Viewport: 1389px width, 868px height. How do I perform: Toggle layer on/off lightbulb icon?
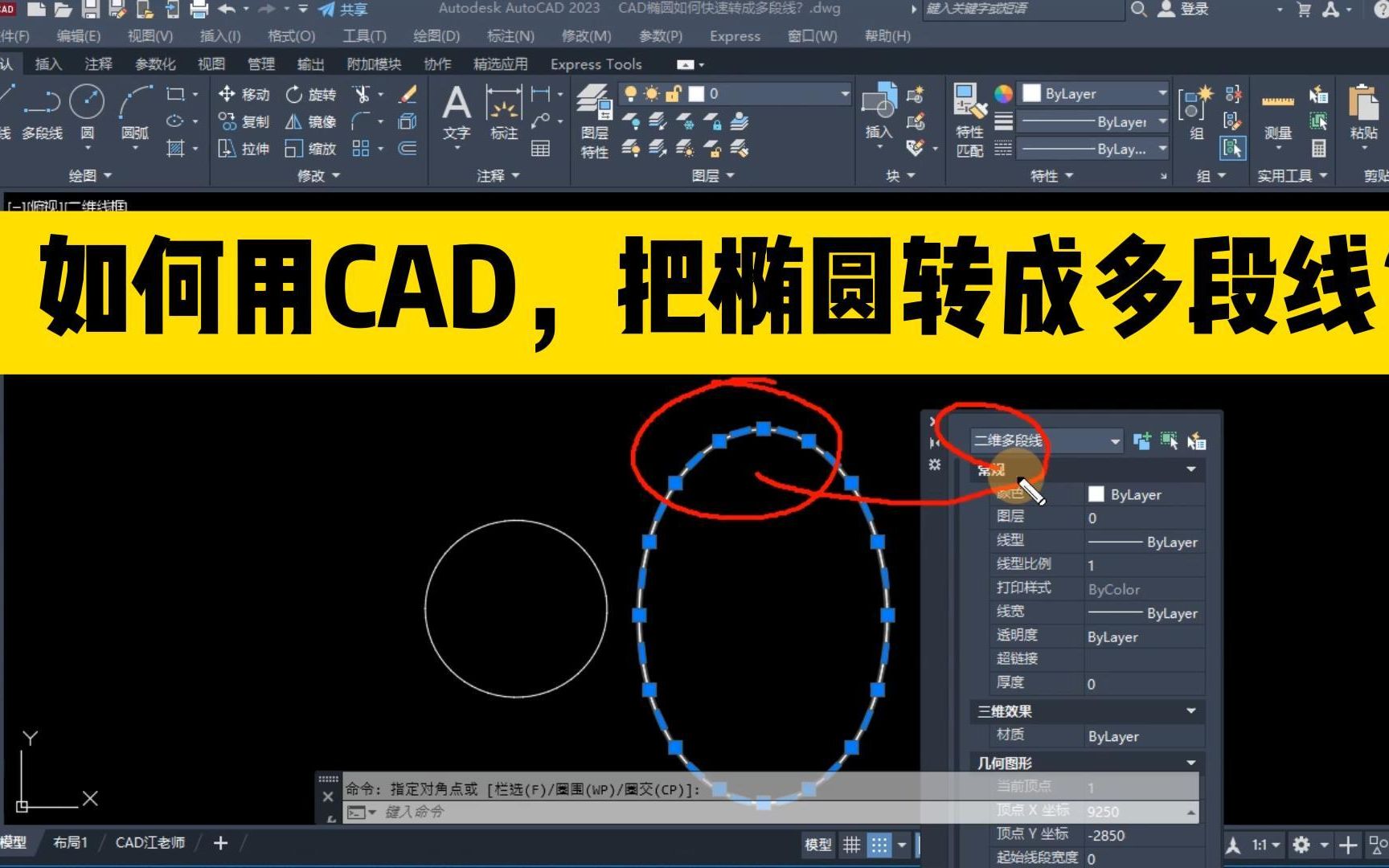point(631,94)
